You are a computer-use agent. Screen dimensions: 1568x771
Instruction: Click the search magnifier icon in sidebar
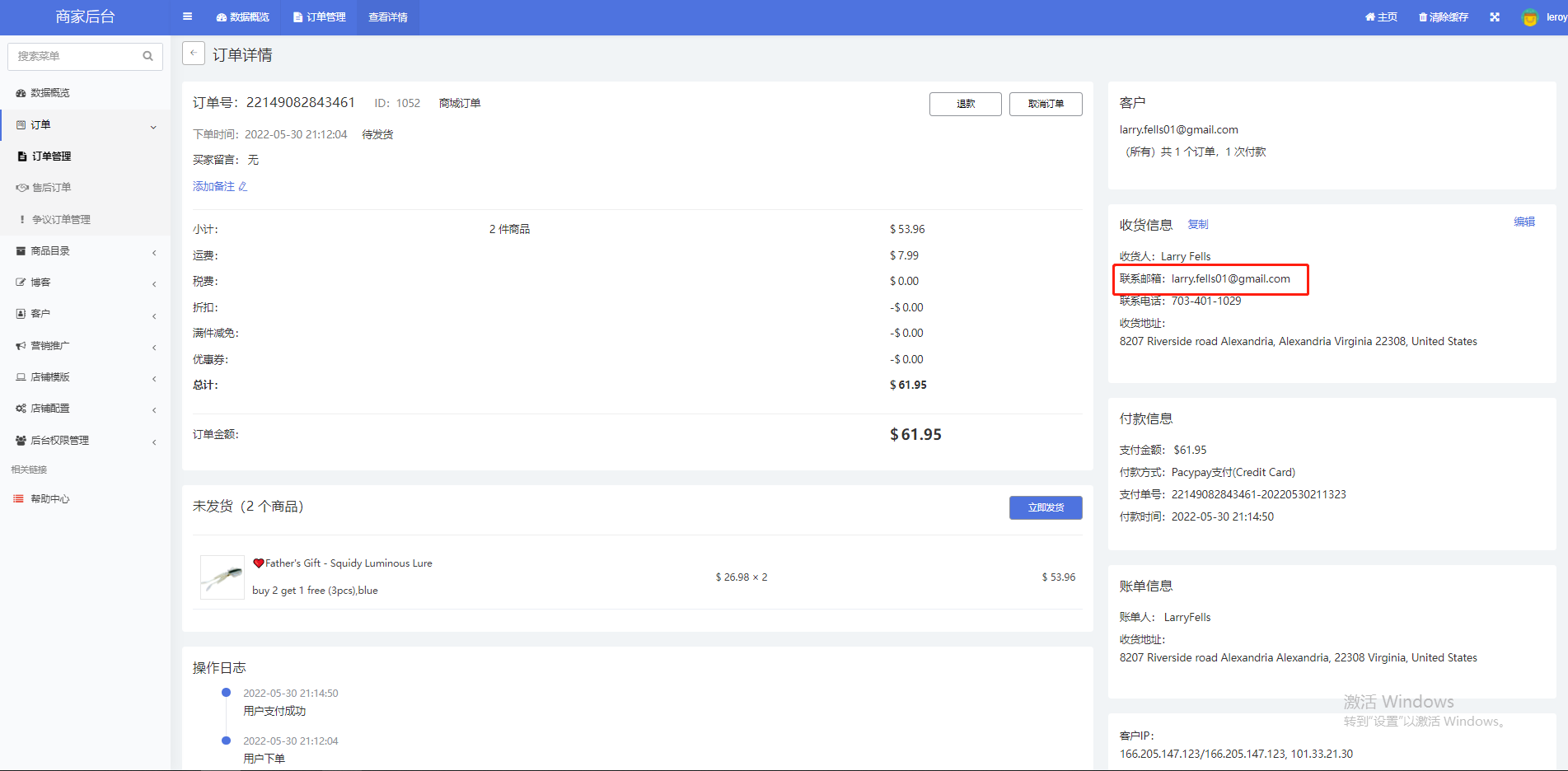(148, 56)
